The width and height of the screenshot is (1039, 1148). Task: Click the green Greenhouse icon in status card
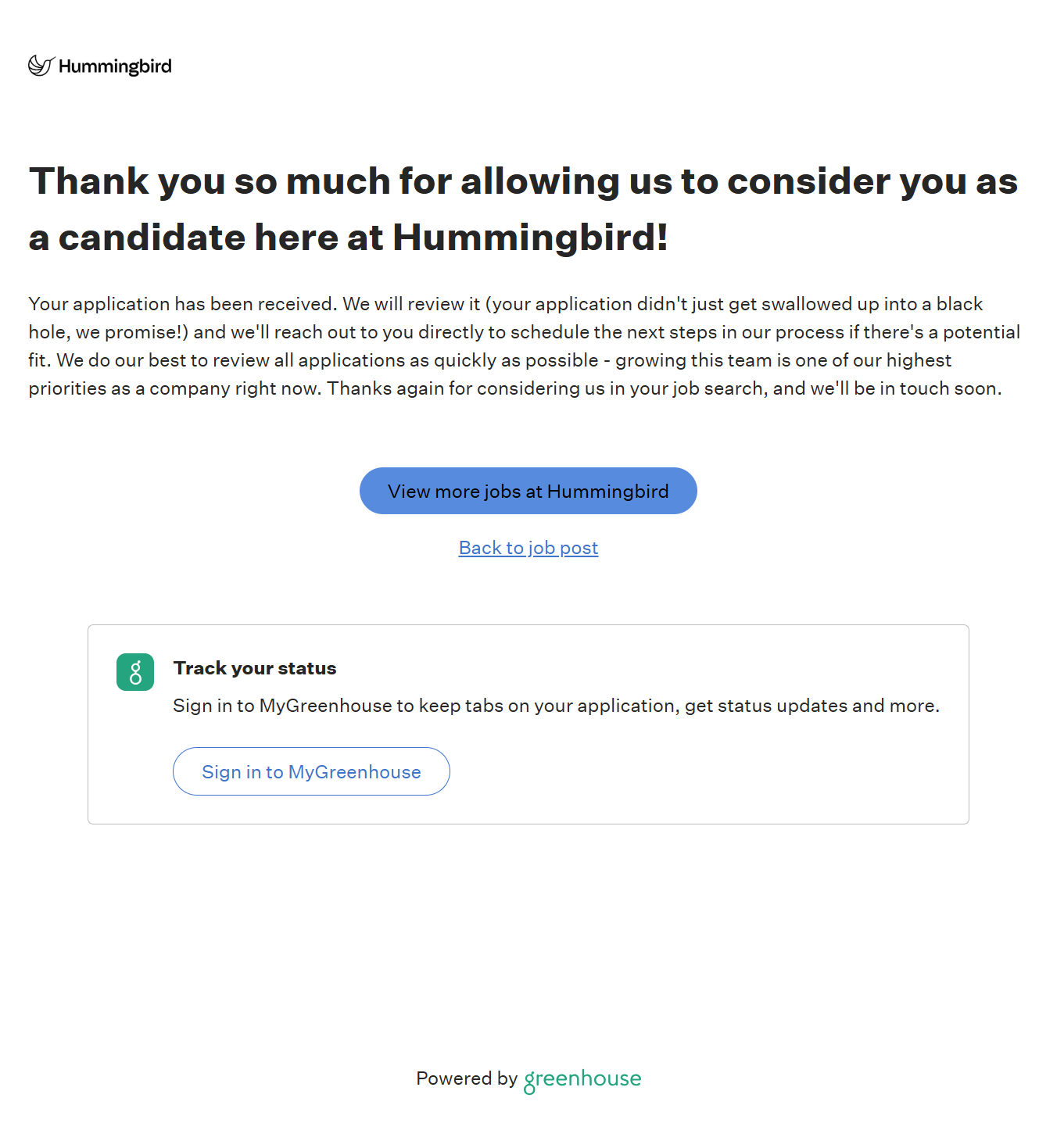135,672
